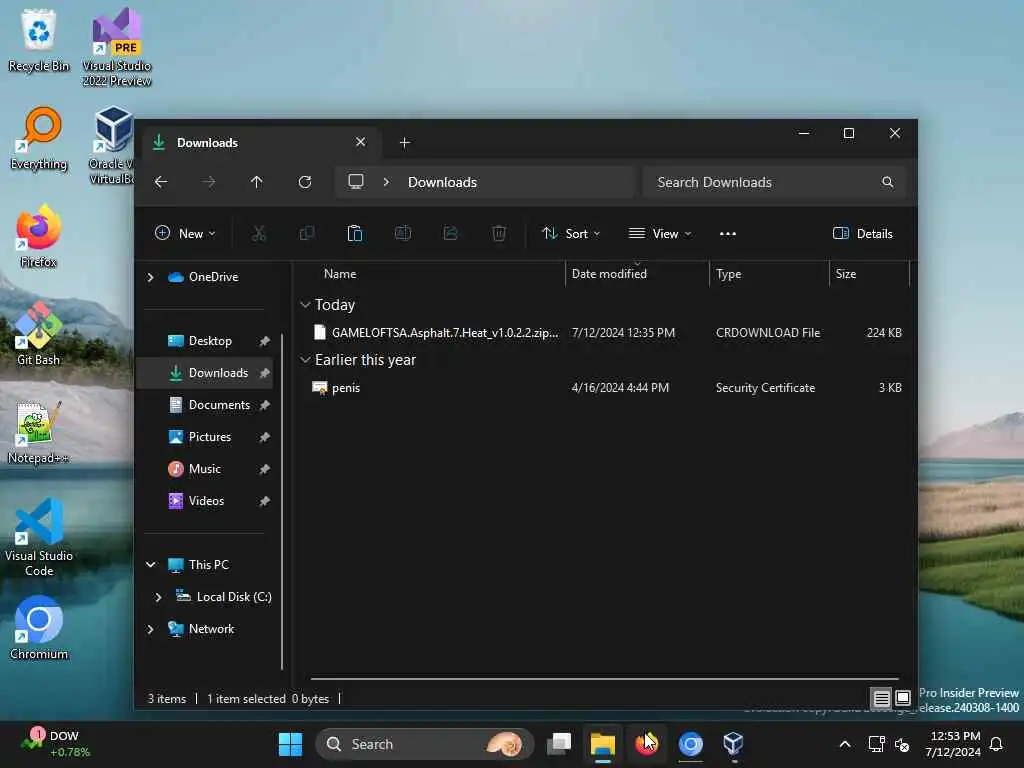Select the Notepad++ desktop shortcut
This screenshot has width=1024, height=768.
pyautogui.click(x=39, y=432)
